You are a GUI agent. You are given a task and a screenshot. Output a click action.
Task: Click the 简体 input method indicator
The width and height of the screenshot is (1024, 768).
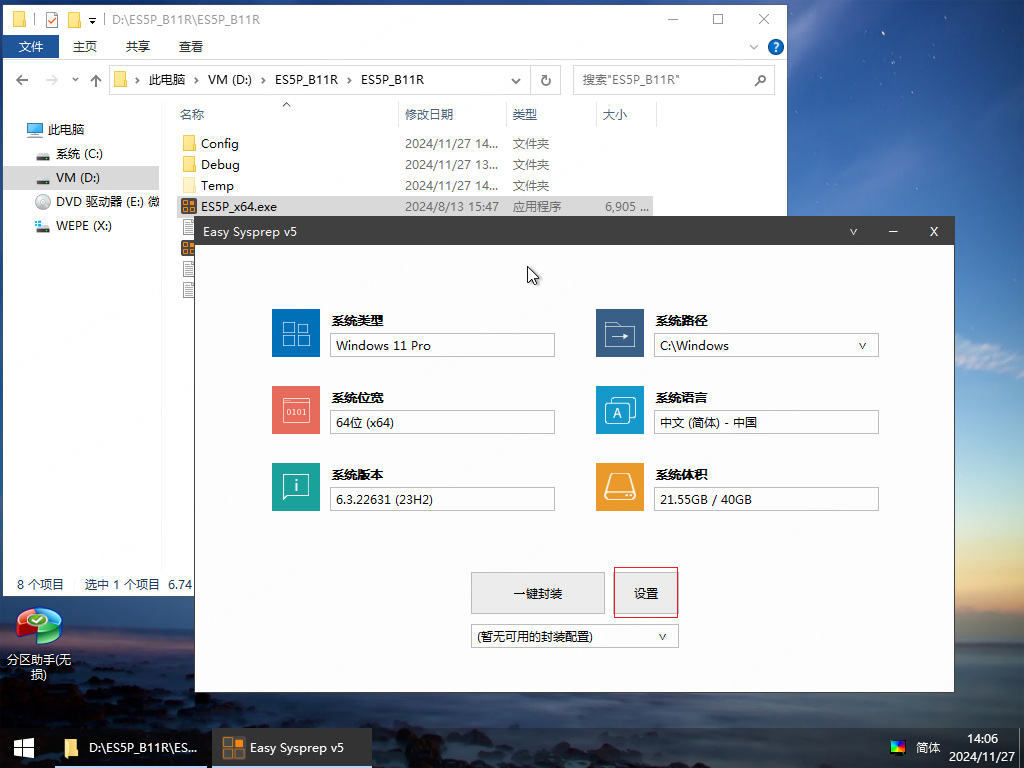[x=927, y=748]
